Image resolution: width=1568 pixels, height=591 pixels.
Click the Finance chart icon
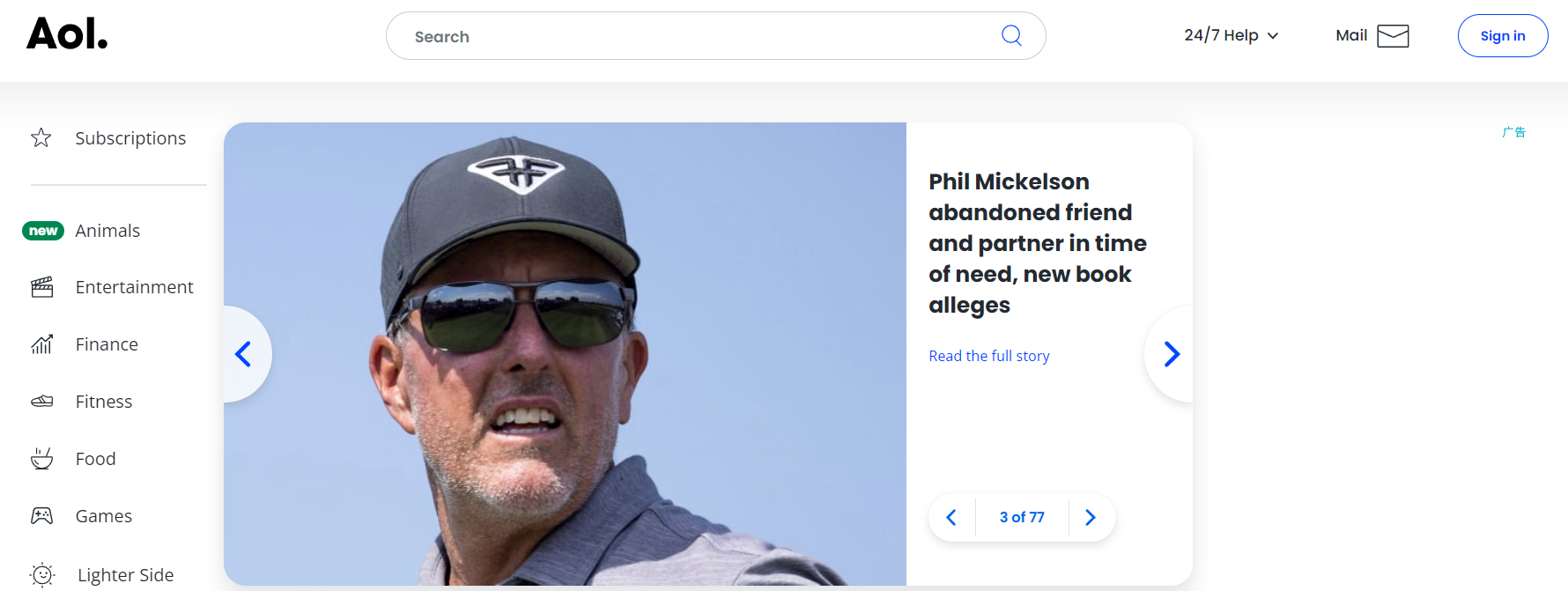tap(42, 344)
